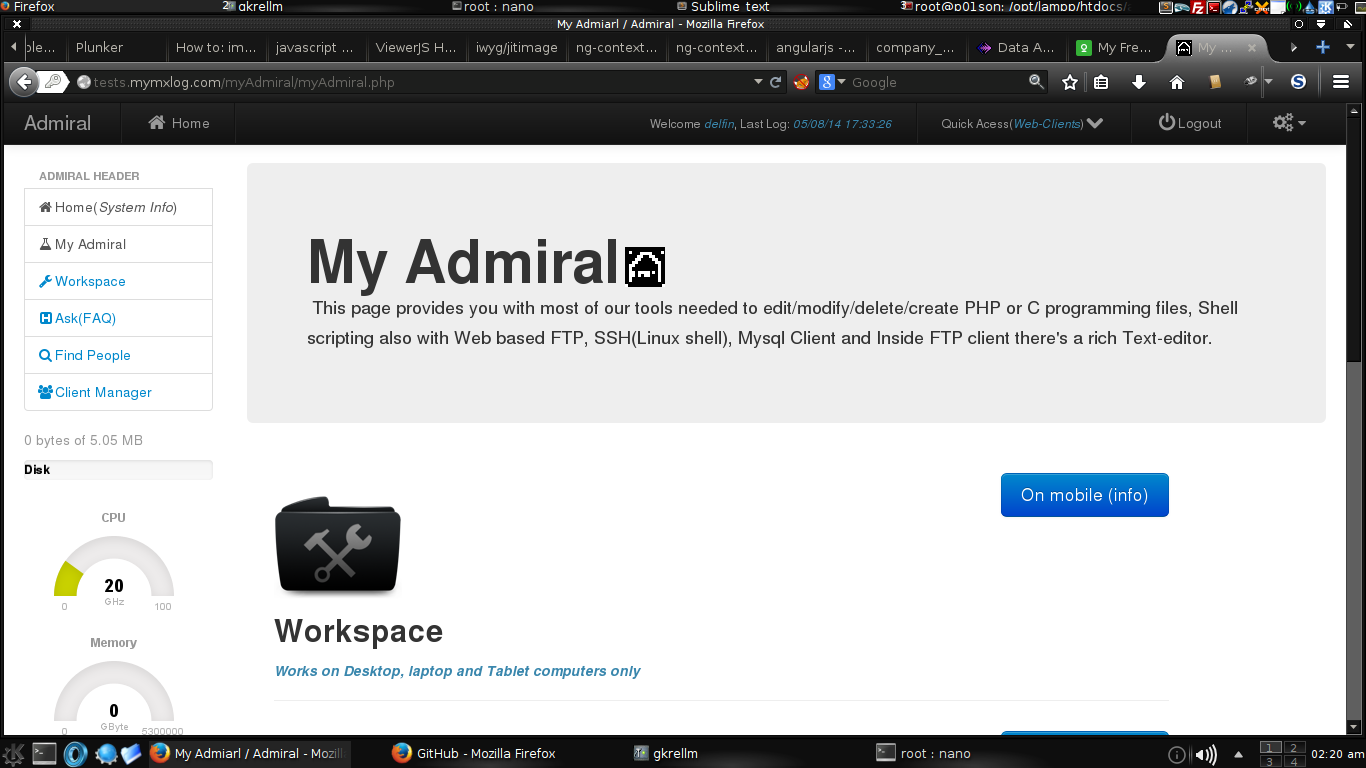Open Client Manager in the sidebar
The width and height of the screenshot is (1366, 768).
[103, 392]
